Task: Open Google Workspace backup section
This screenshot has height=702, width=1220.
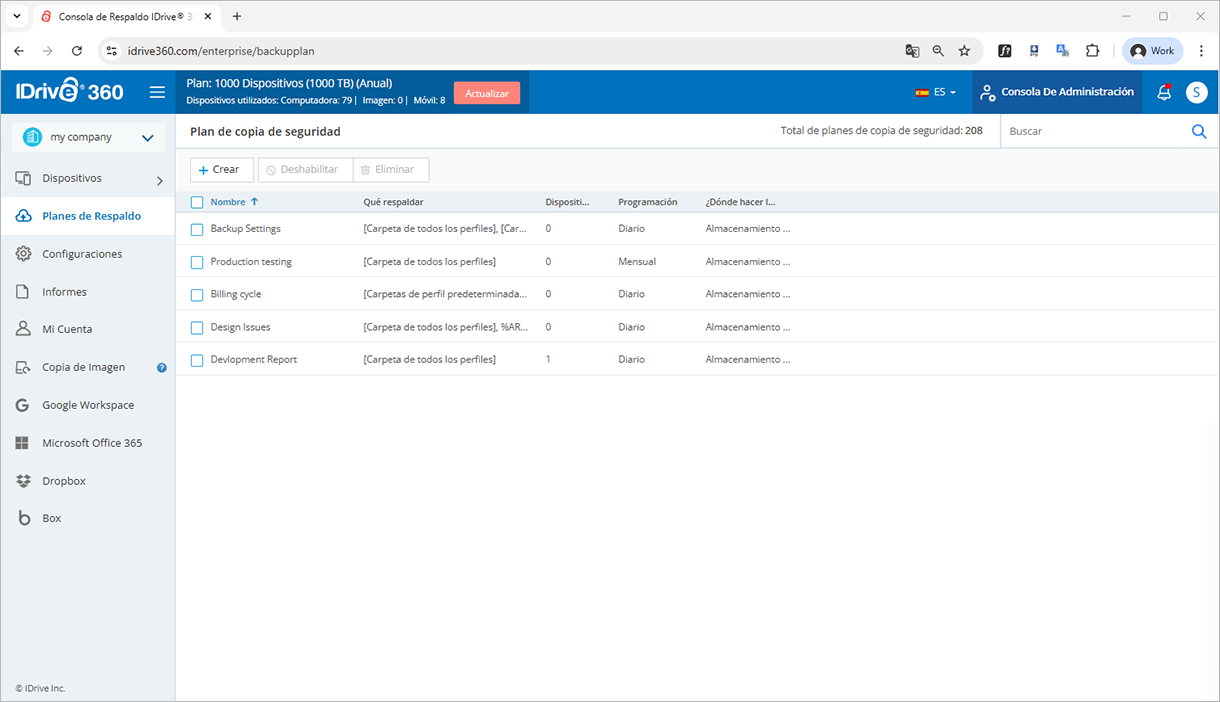Action: [x=88, y=404]
